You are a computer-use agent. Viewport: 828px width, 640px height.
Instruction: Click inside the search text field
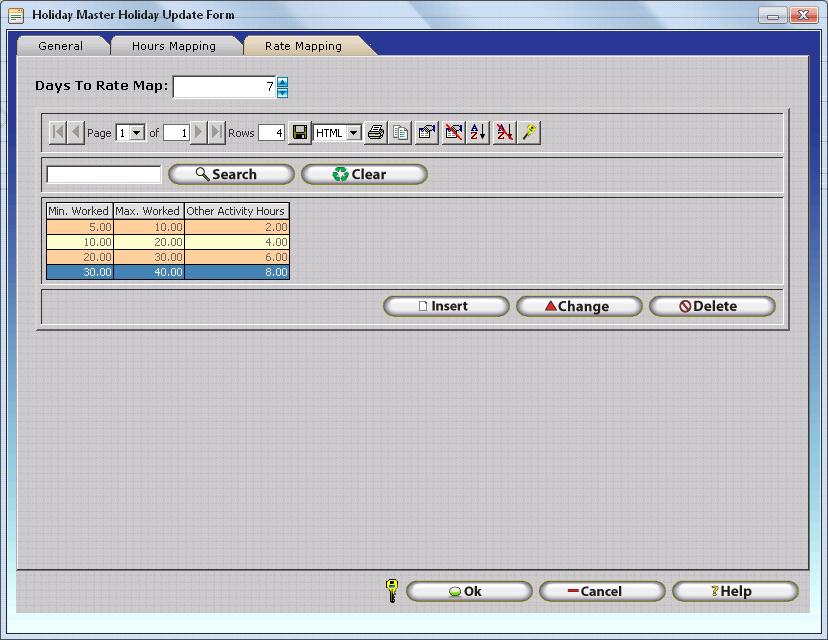[104, 174]
